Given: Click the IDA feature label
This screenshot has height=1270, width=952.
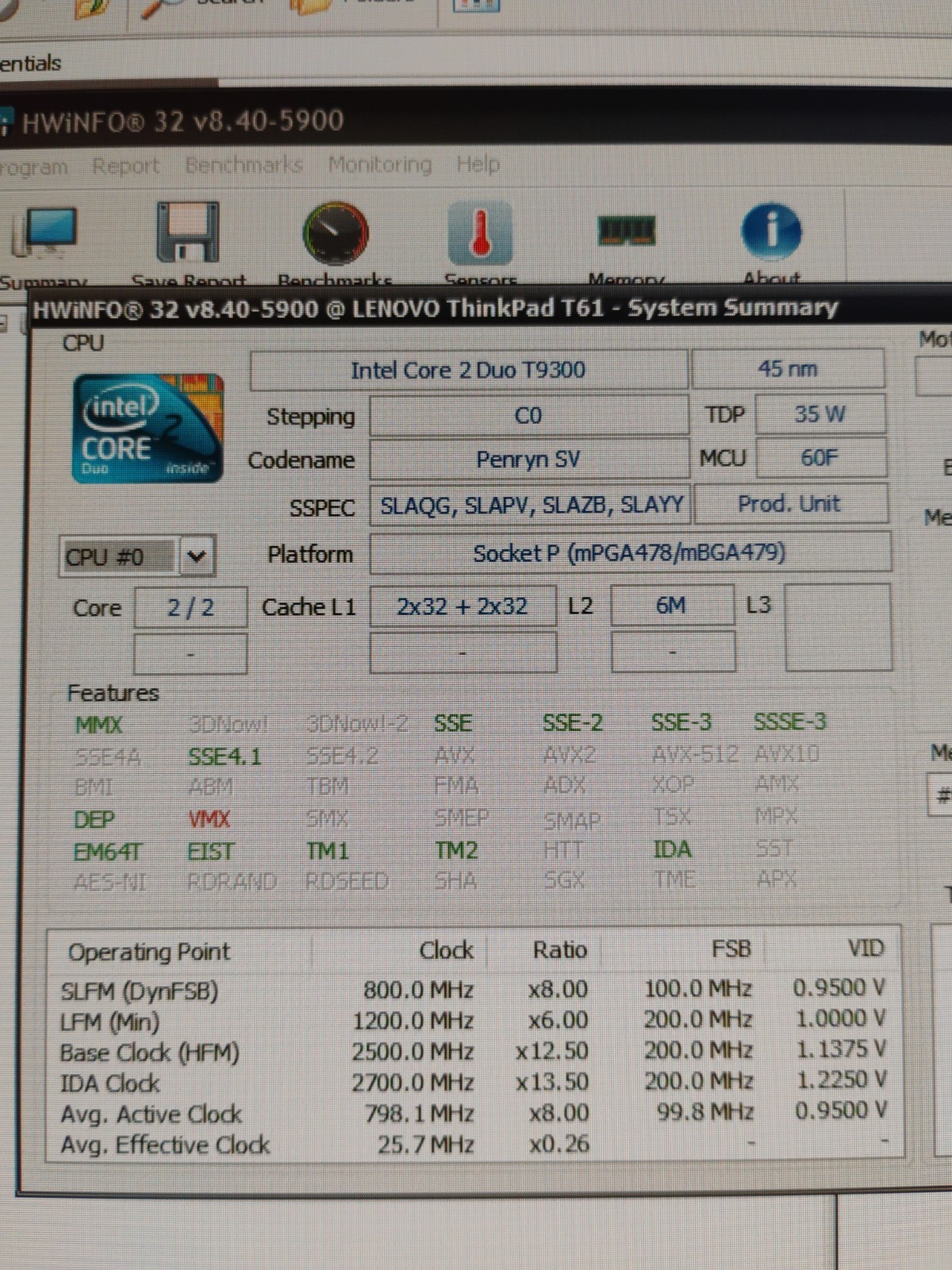Looking at the screenshot, I should (x=672, y=849).
